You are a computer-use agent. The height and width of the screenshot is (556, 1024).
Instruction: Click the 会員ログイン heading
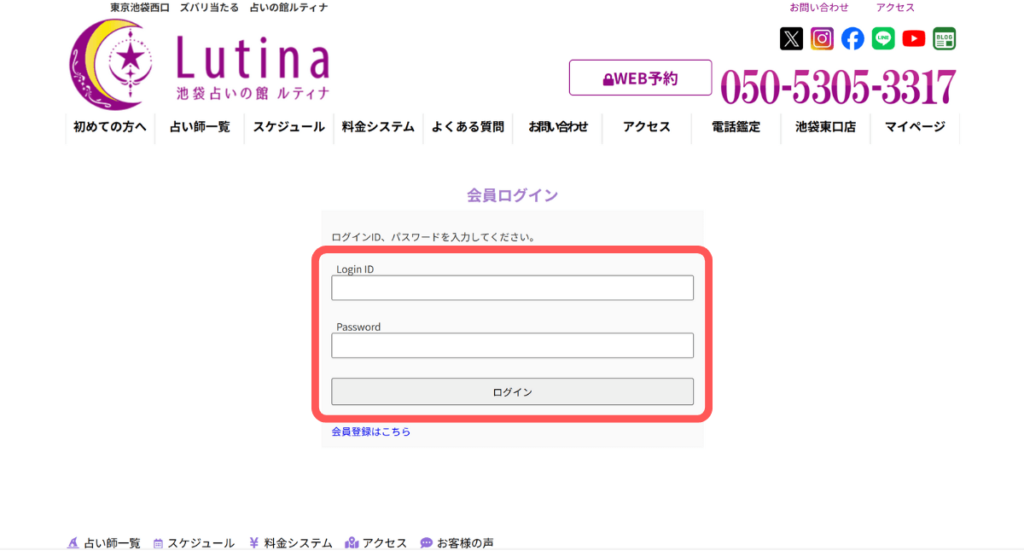512,195
